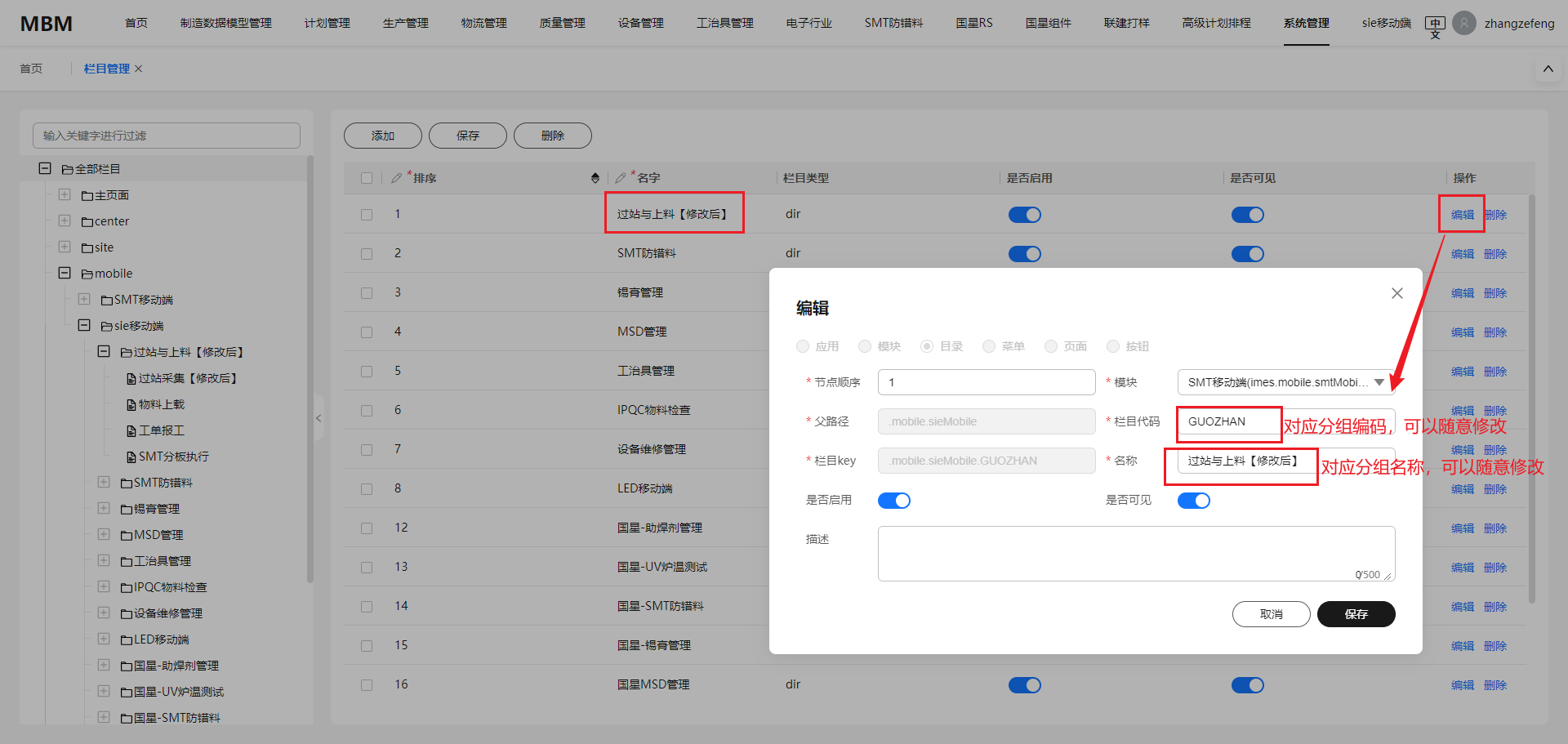
Task: Toggle 是否启用 switch in row 1
Action: tap(1024, 215)
